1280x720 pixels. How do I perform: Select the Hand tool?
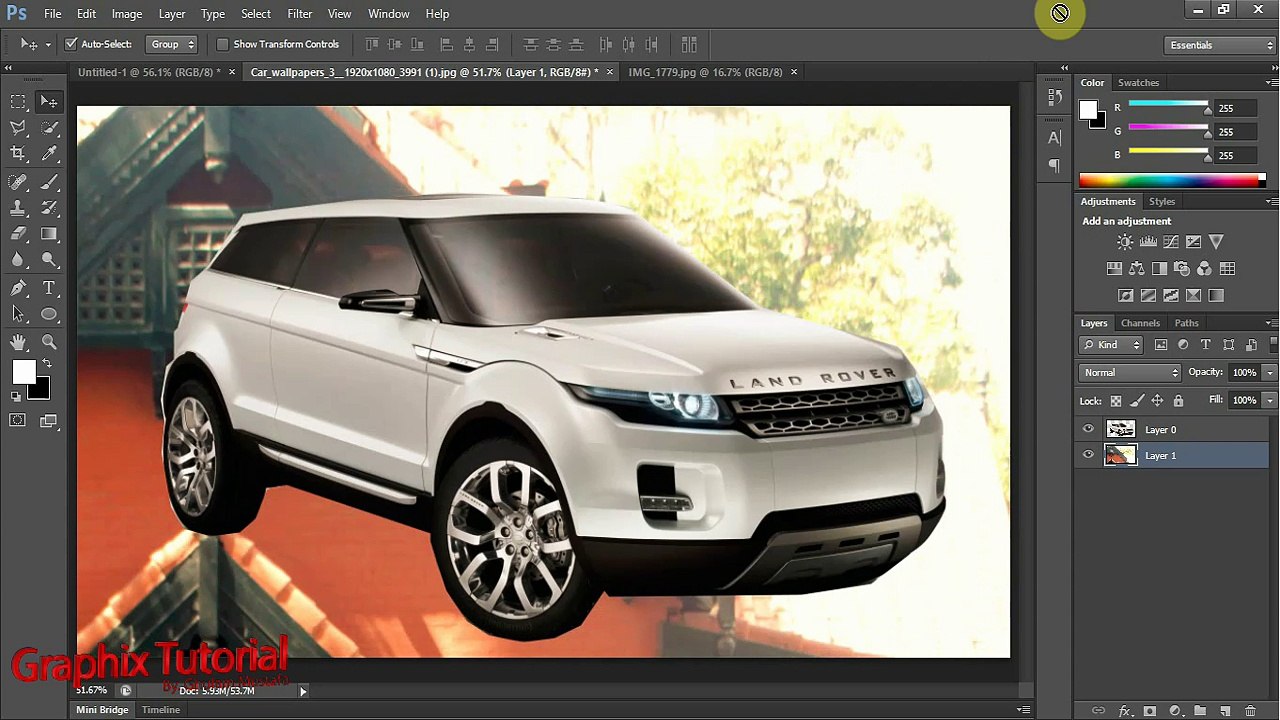[18, 342]
